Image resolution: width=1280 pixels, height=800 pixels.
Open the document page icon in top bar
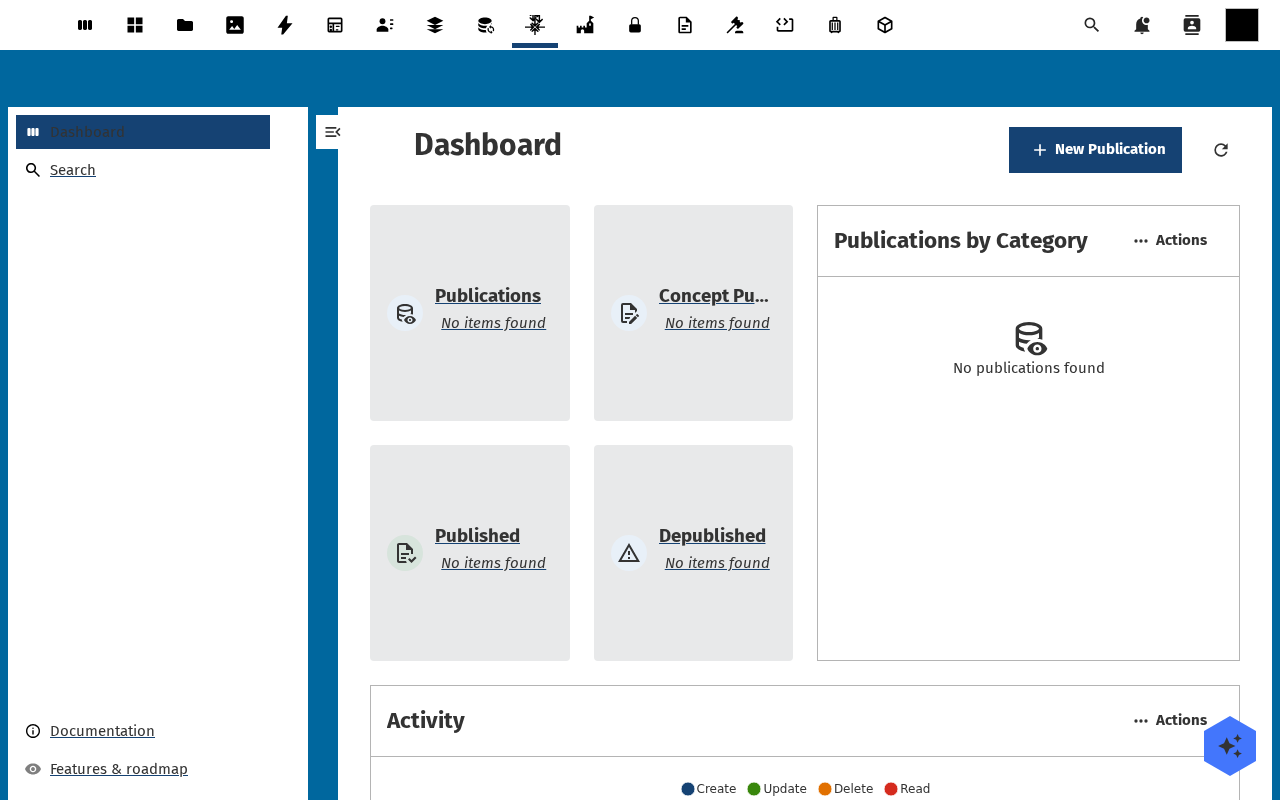(x=685, y=25)
